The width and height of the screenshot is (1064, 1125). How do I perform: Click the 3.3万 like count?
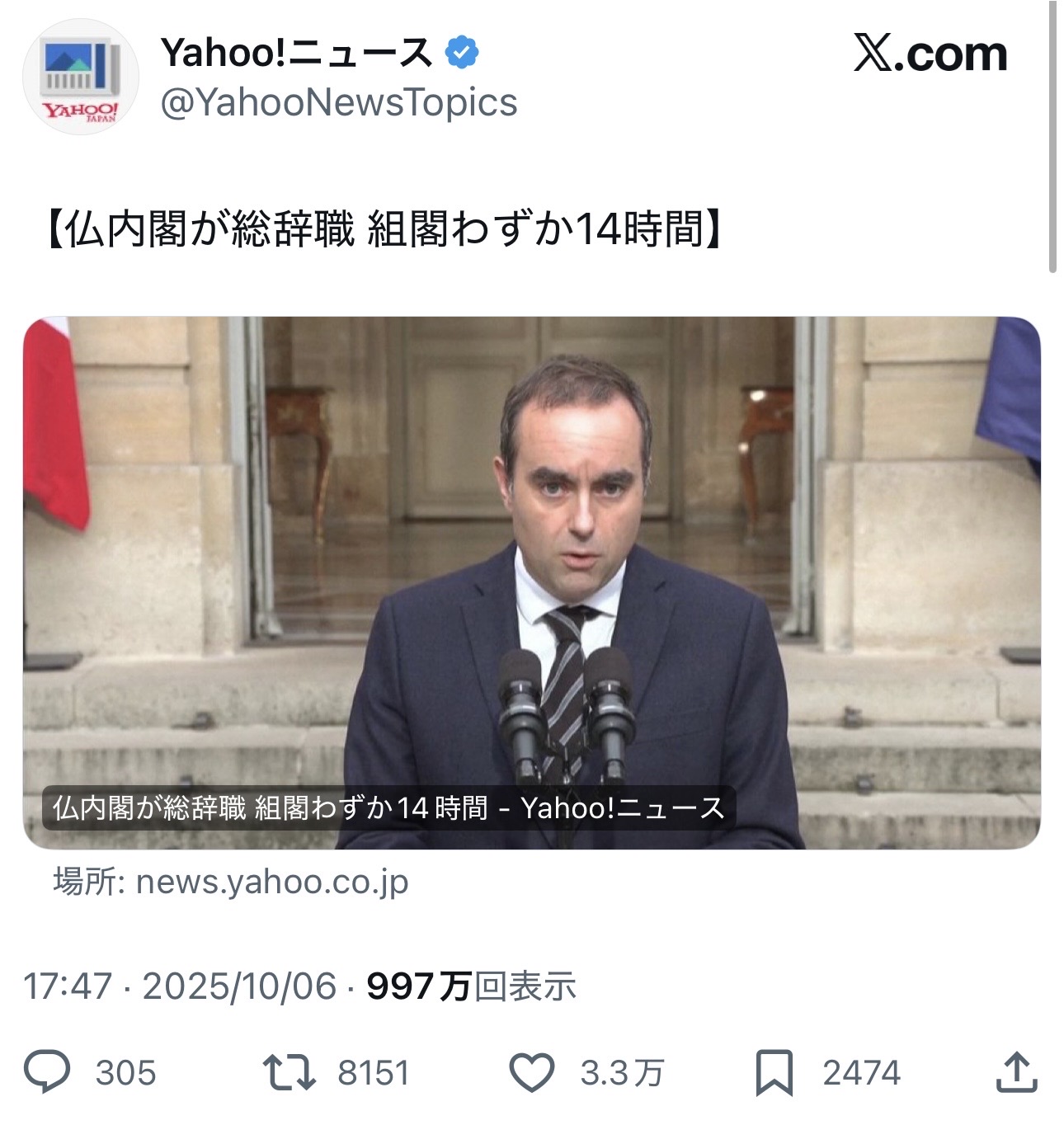pyautogui.click(x=622, y=1073)
